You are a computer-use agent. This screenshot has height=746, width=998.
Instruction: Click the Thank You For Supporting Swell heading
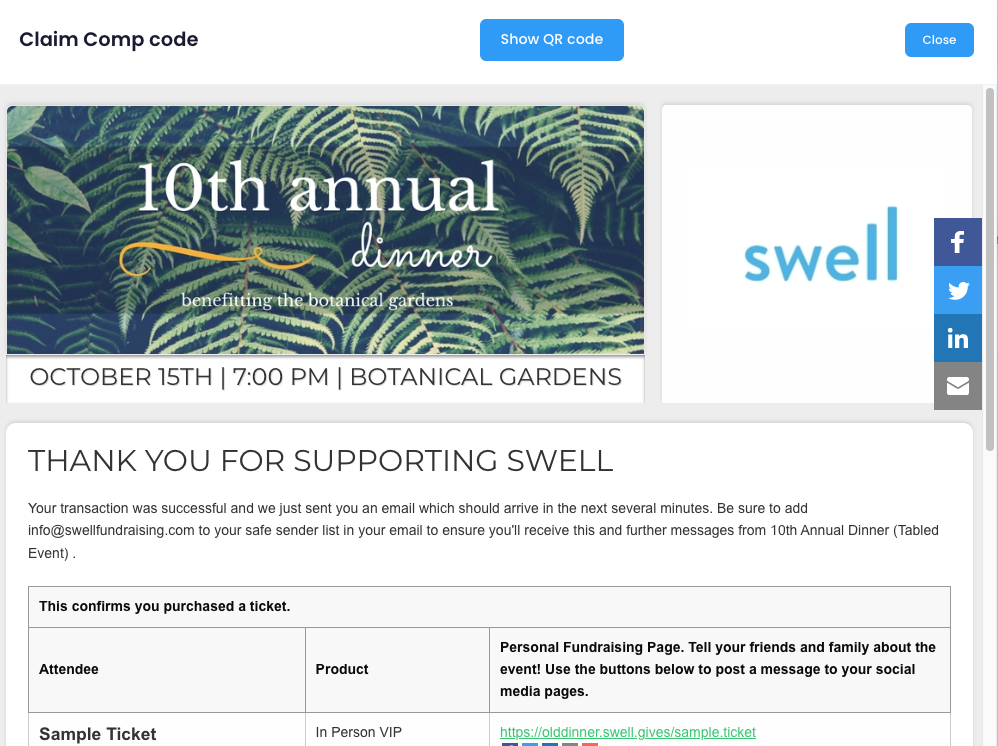pos(321,460)
